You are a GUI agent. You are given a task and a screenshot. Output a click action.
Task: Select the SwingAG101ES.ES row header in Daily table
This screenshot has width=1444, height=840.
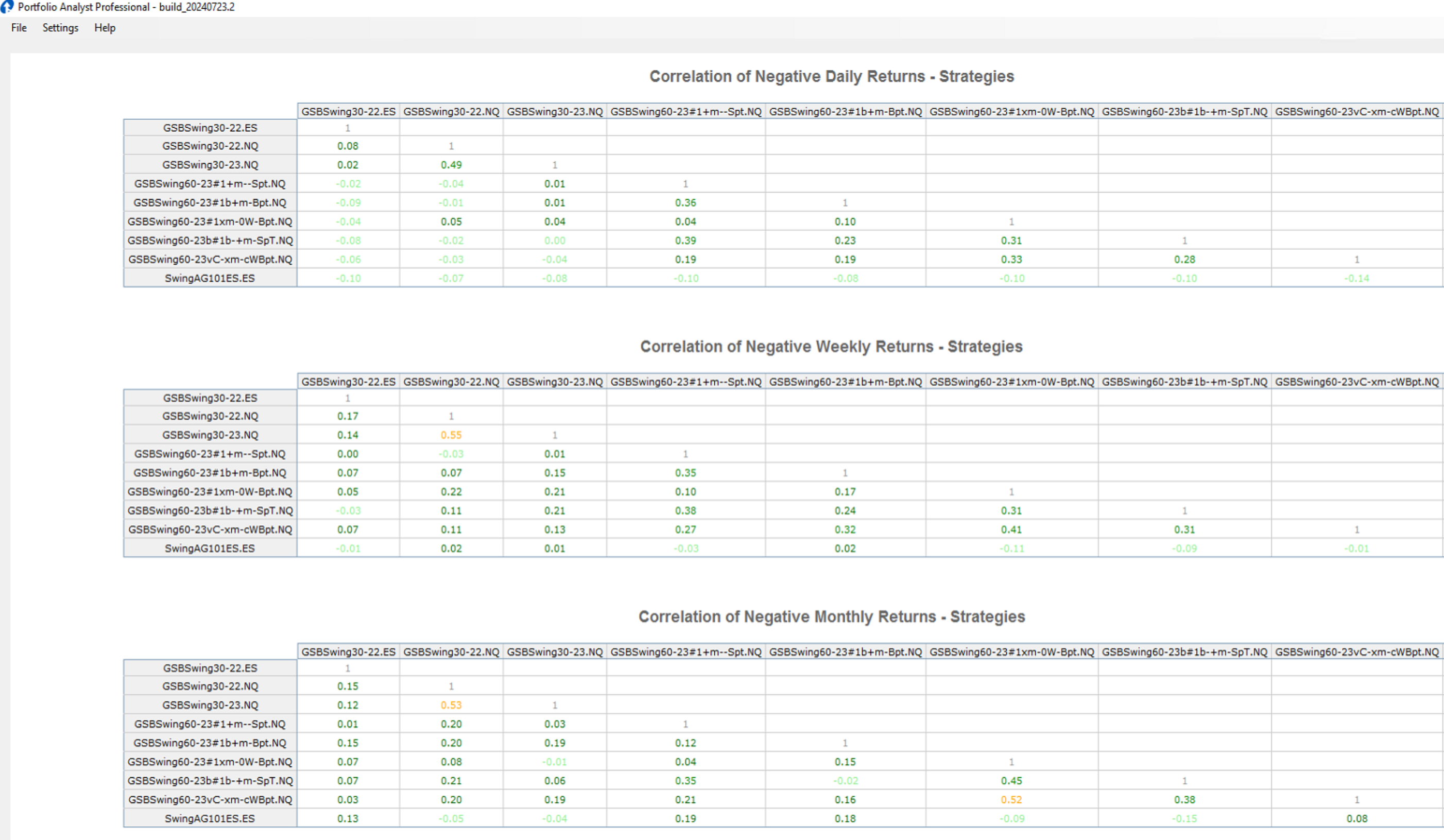(x=210, y=279)
